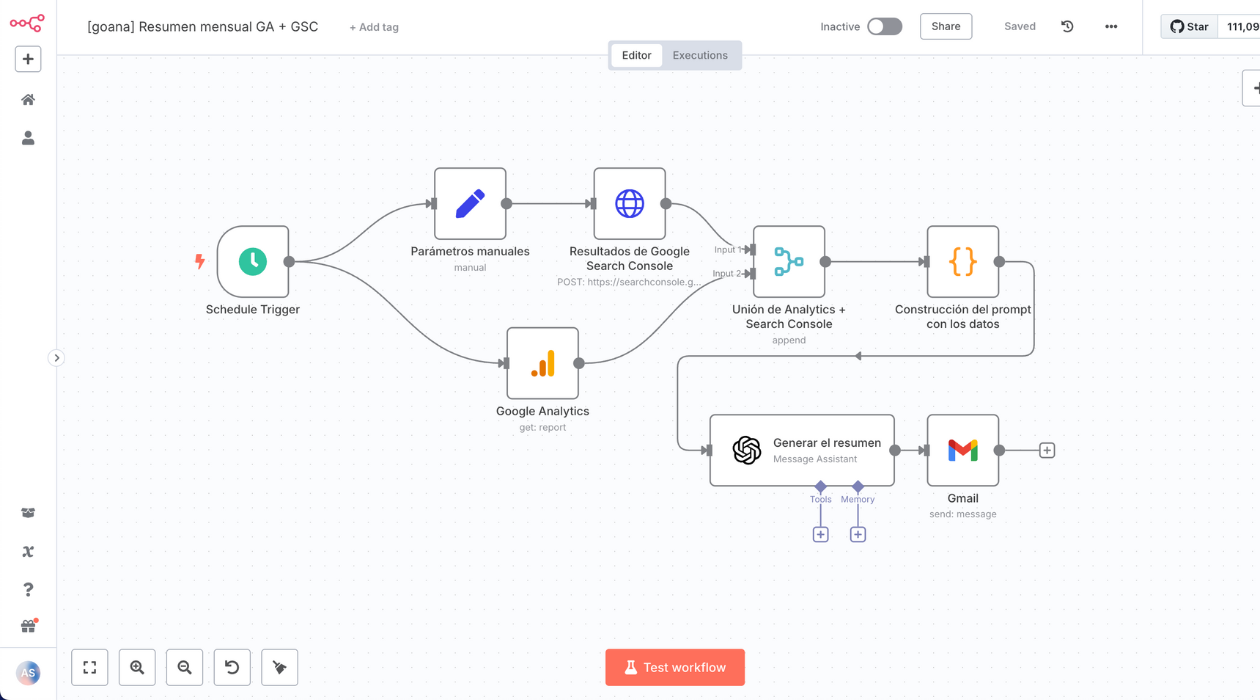The width and height of the screenshot is (1260, 700).
Task: Open workflow version history
Action: coord(1067,27)
